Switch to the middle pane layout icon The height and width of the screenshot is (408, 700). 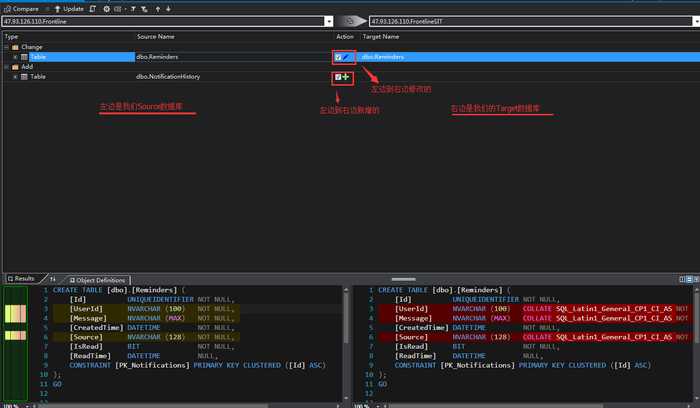(x=689, y=279)
